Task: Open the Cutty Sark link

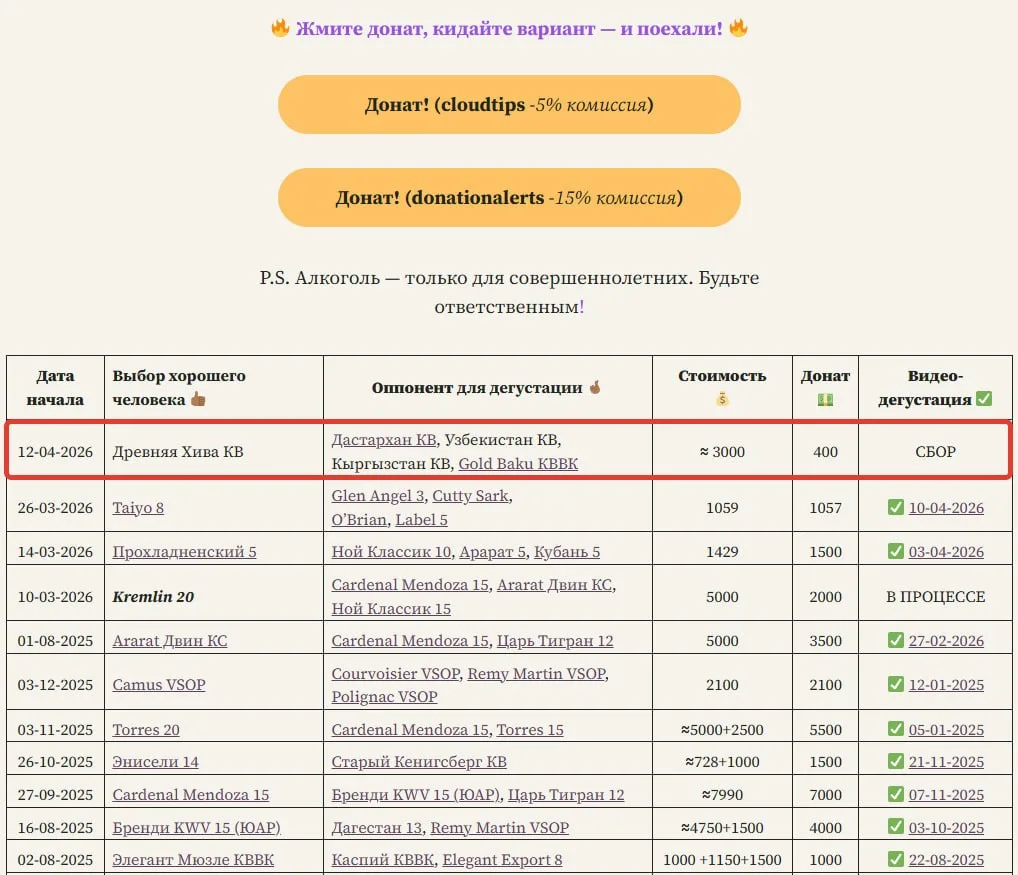Action: coord(470,495)
